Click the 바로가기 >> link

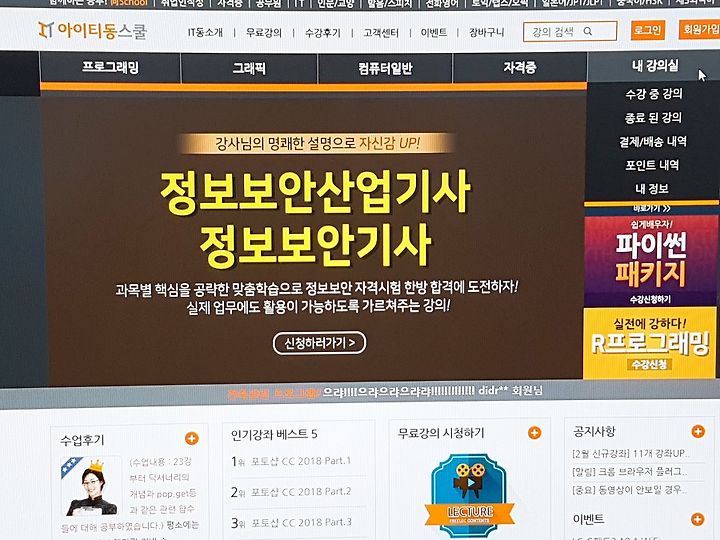tap(652, 208)
